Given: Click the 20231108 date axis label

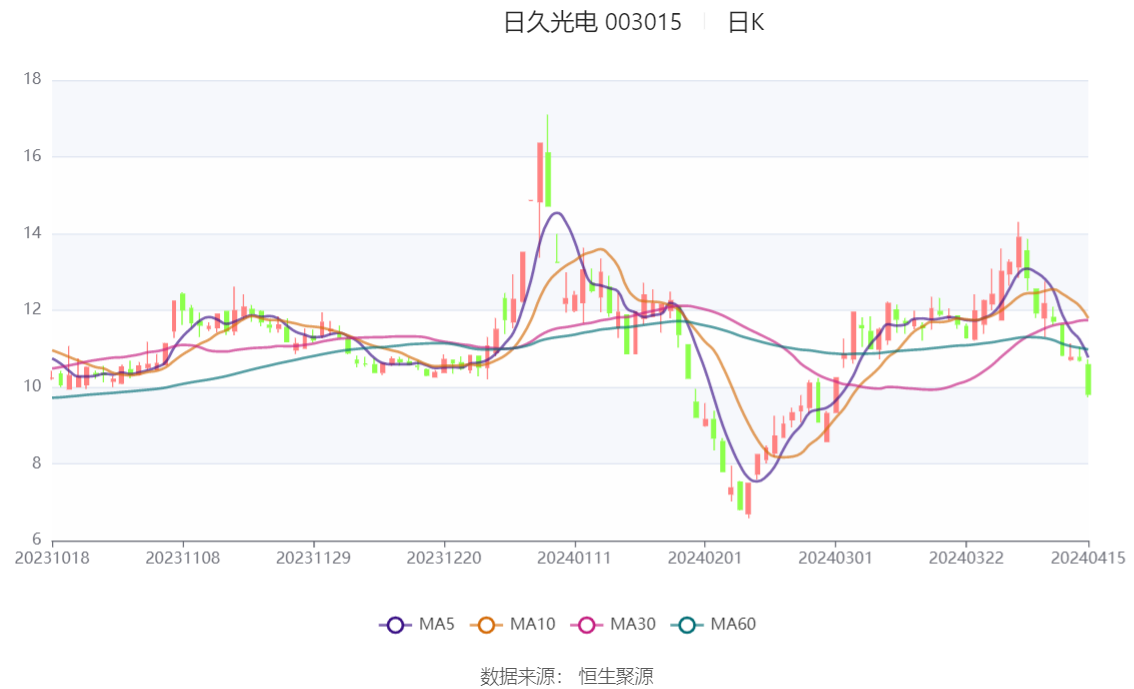Looking at the screenshot, I should click(183, 558).
